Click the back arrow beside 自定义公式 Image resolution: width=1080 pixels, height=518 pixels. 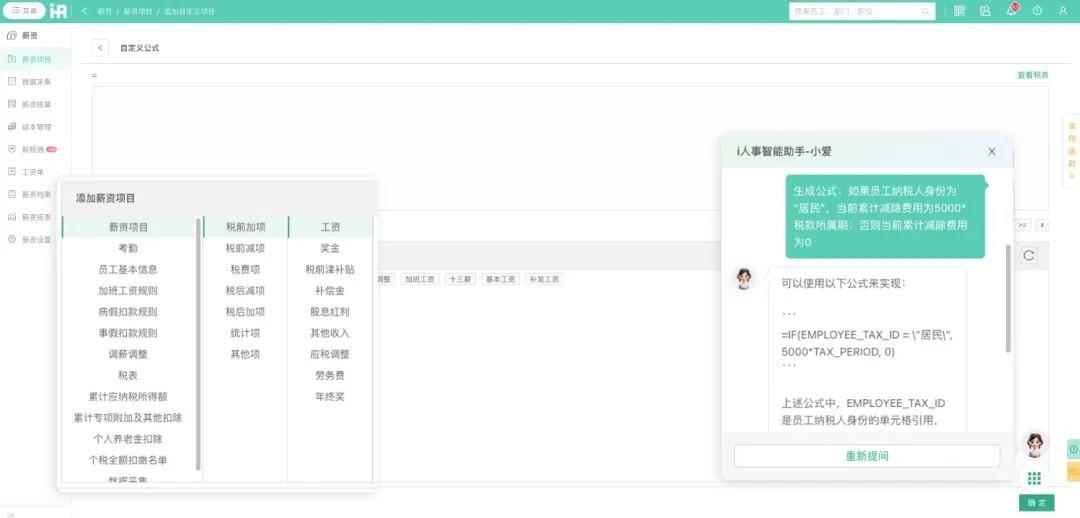[x=101, y=48]
